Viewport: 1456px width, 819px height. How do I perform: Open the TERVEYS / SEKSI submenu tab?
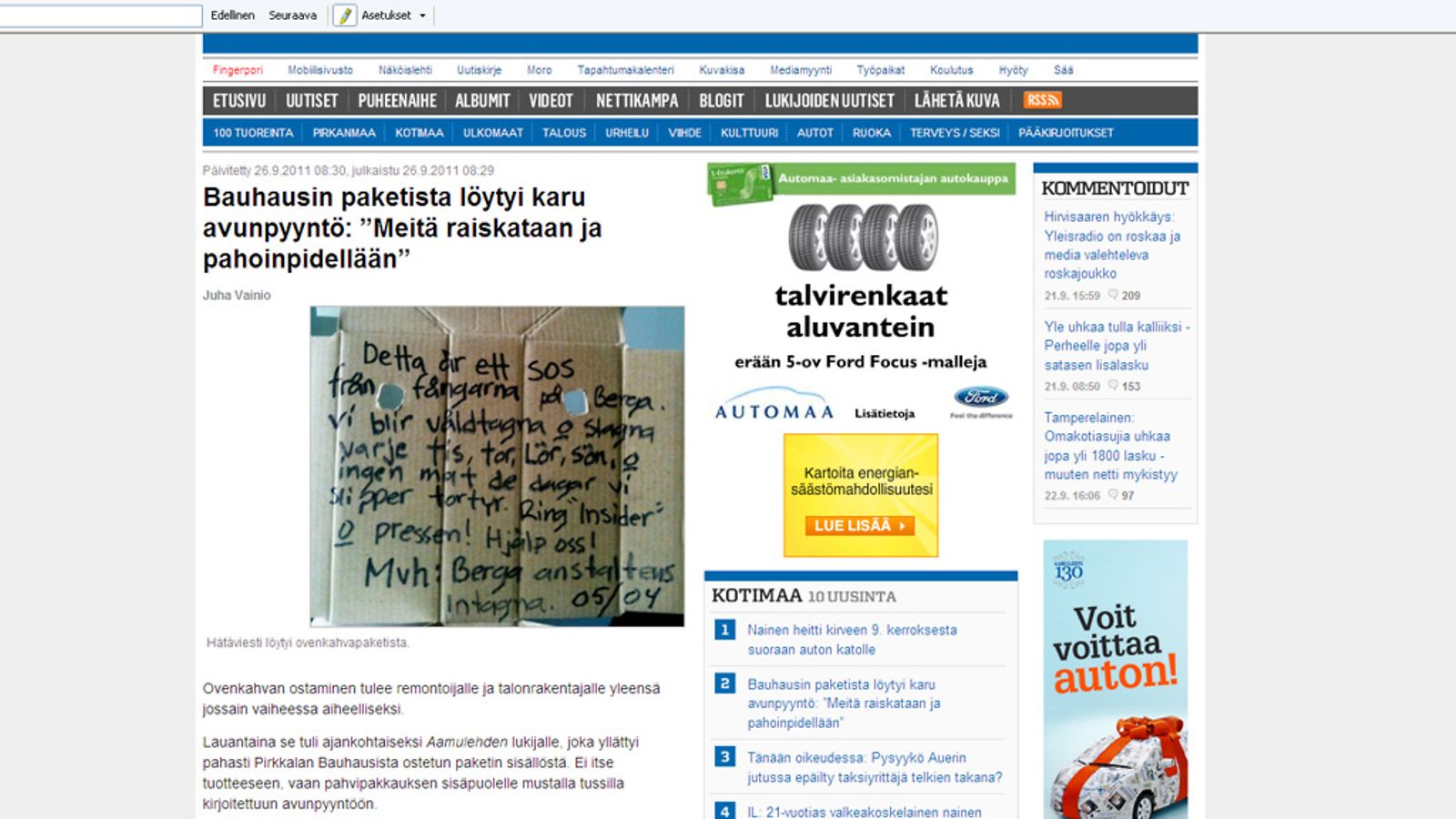click(955, 133)
